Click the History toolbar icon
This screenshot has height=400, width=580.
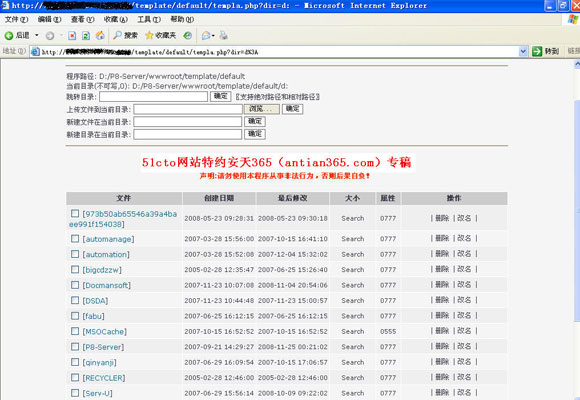188,36
